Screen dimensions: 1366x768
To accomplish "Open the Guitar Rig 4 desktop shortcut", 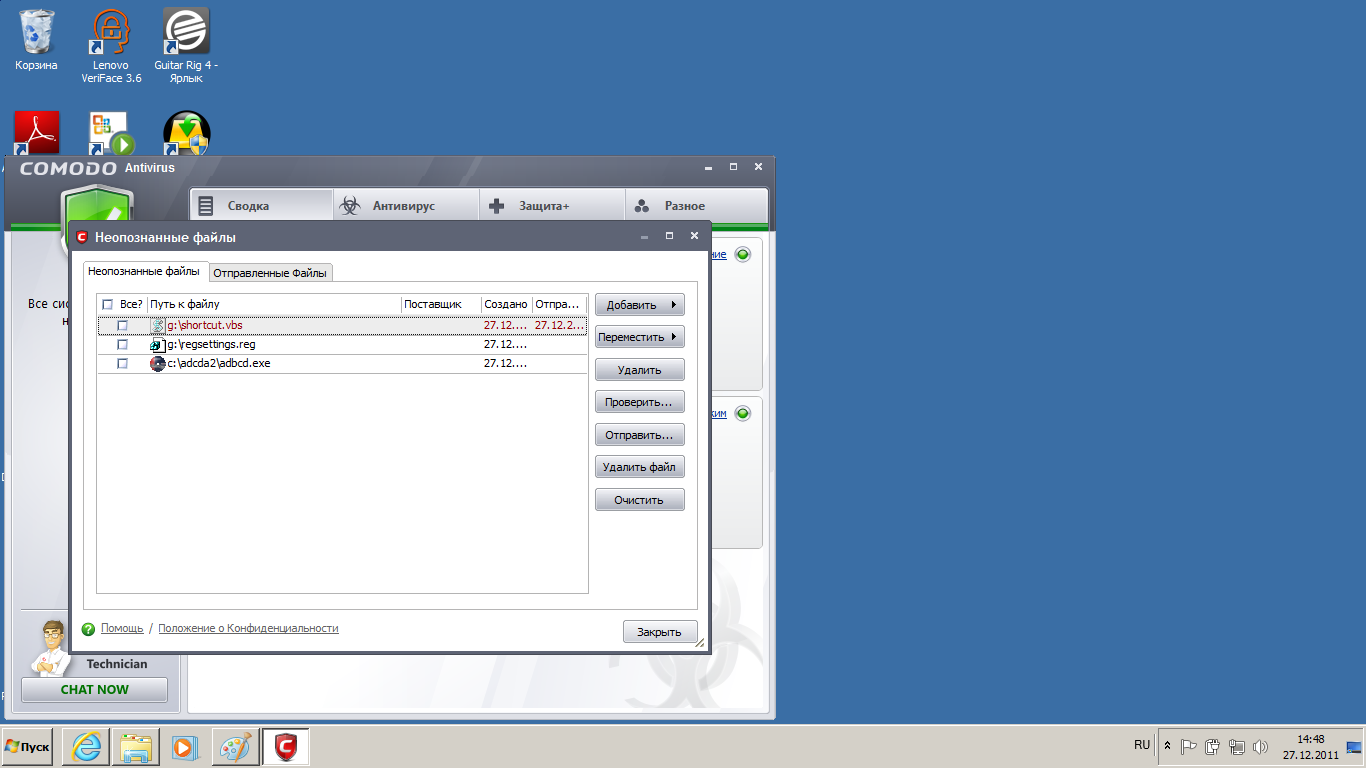I will click(x=186, y=45).
